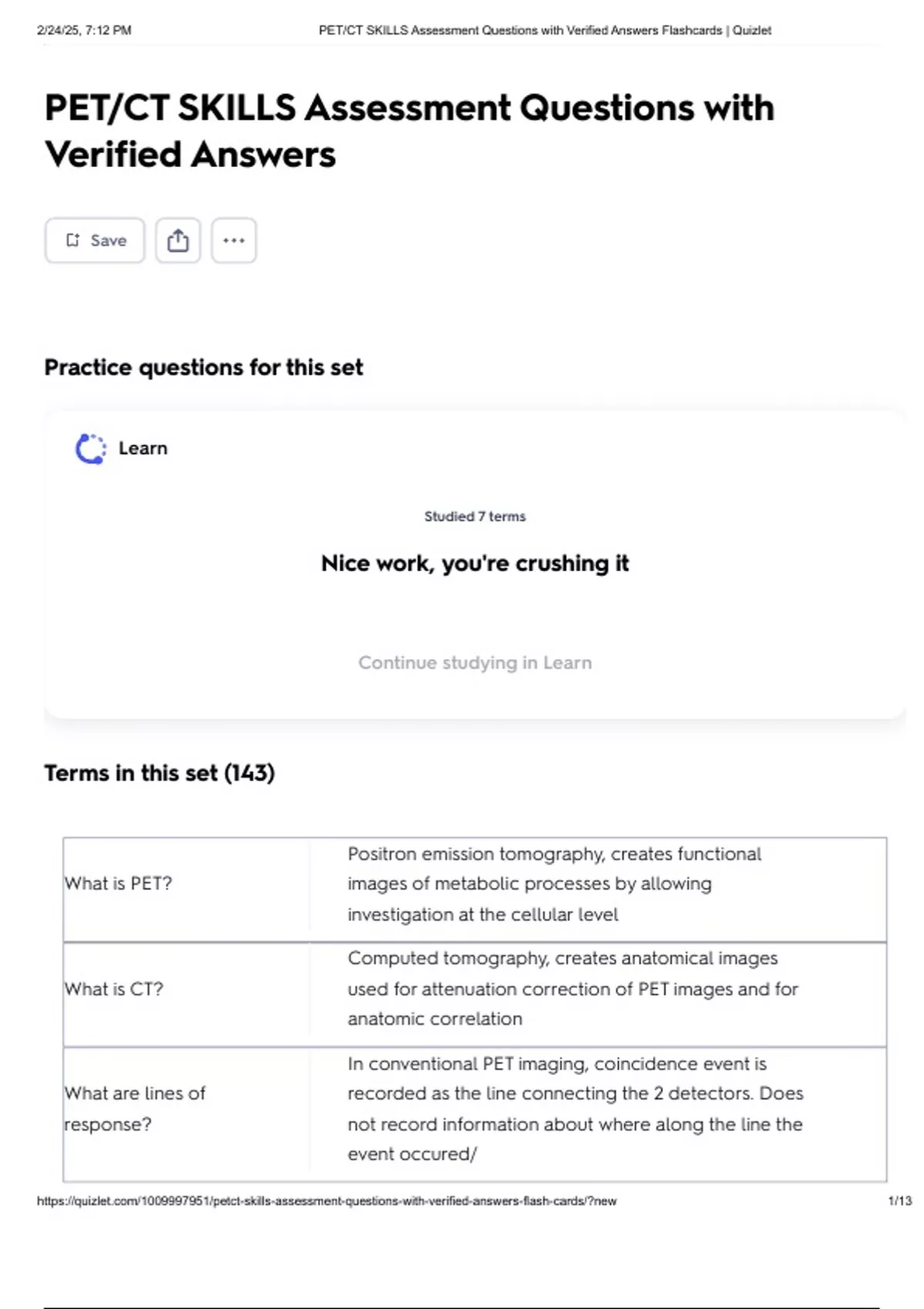Select the "What is CT?" term
This screenshot has height=1309, width=924.
(114, 989)
